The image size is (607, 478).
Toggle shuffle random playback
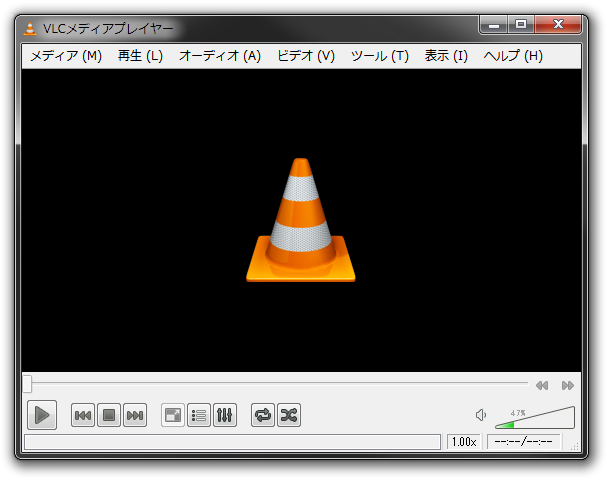(289, 415)
